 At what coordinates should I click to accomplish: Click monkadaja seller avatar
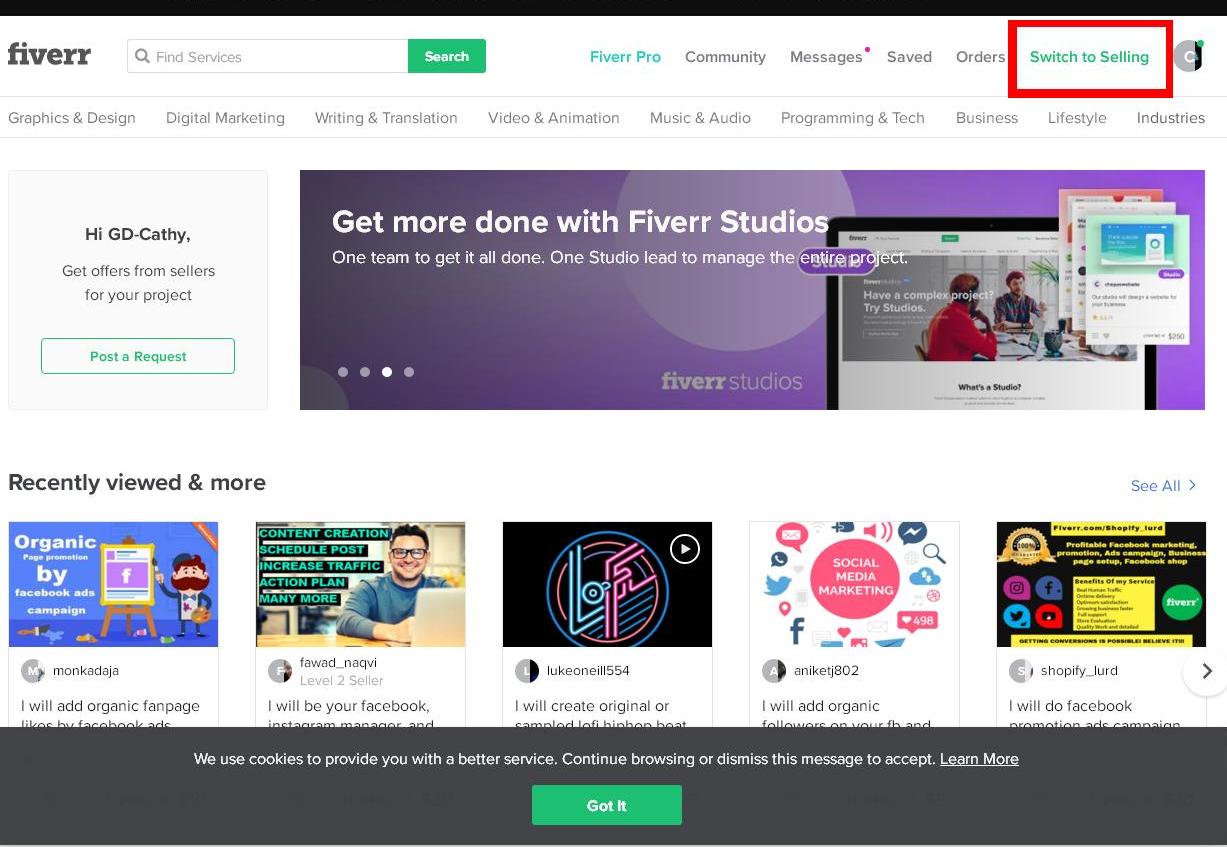(x=33, y=671)
